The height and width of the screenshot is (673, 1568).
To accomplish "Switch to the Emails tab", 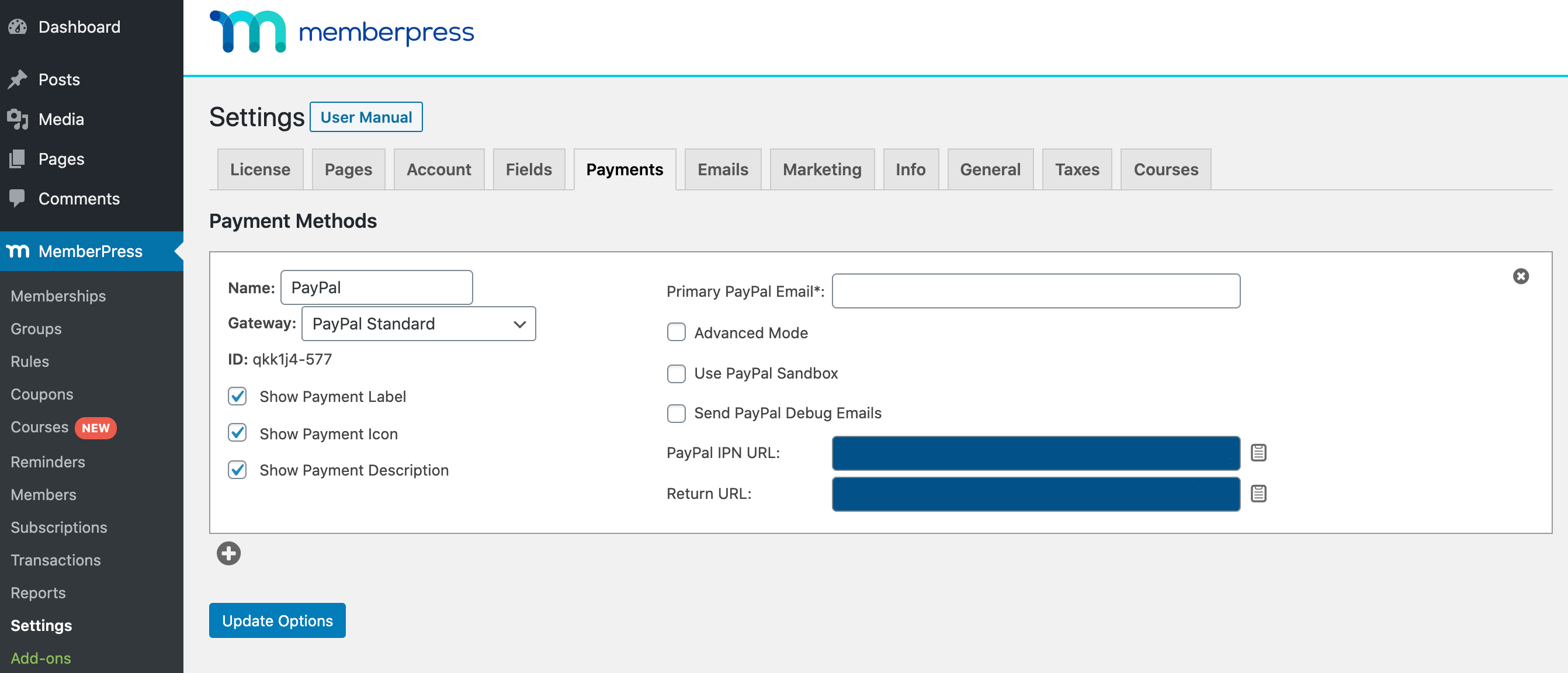I will pos(723,169).
